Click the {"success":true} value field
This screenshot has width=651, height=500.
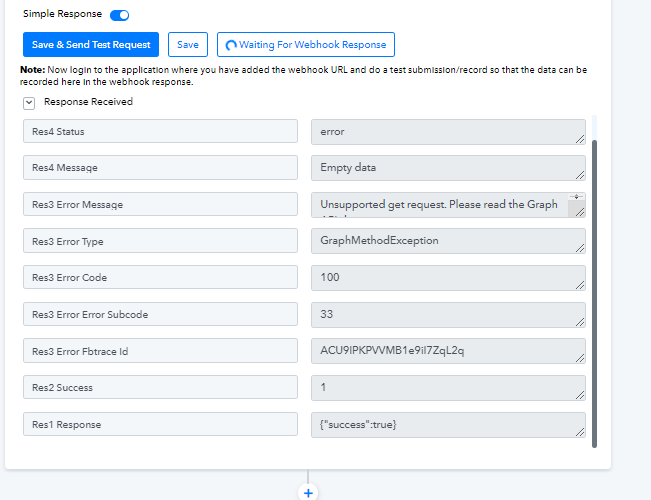pos(448,425)
